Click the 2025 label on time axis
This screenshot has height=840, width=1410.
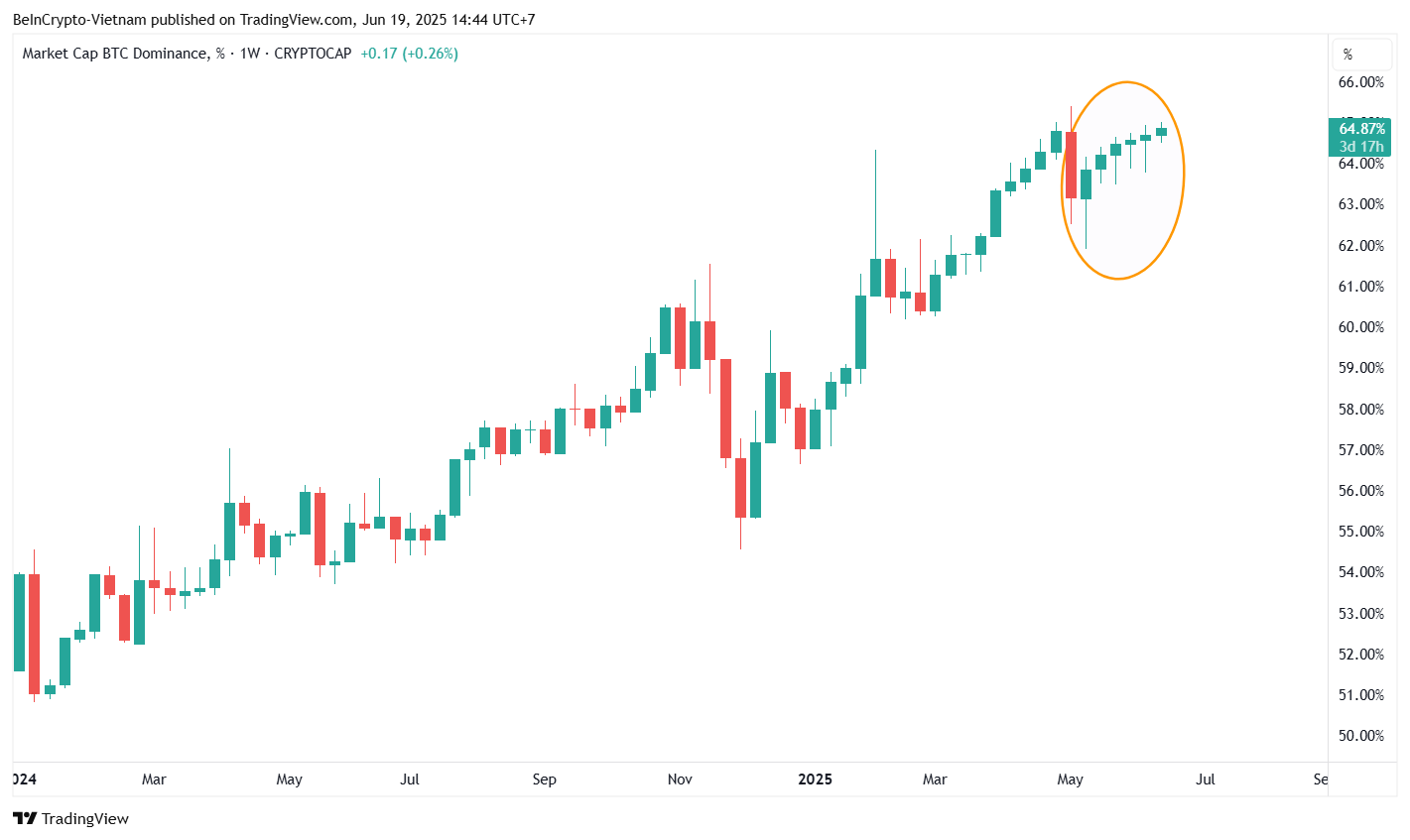[815, 780]
